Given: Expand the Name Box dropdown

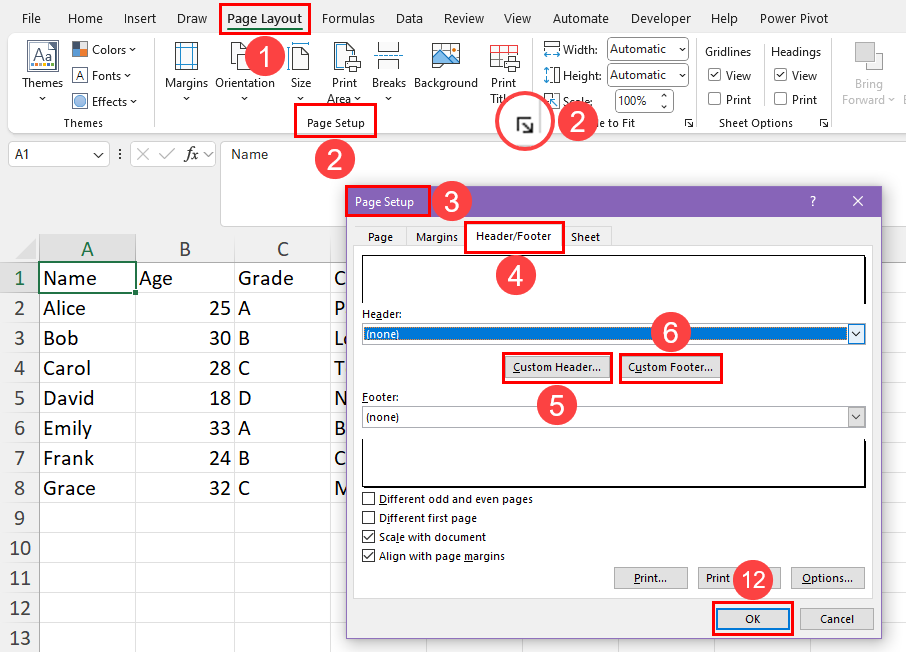Looking at the screenshot, I should pos(98,155).
